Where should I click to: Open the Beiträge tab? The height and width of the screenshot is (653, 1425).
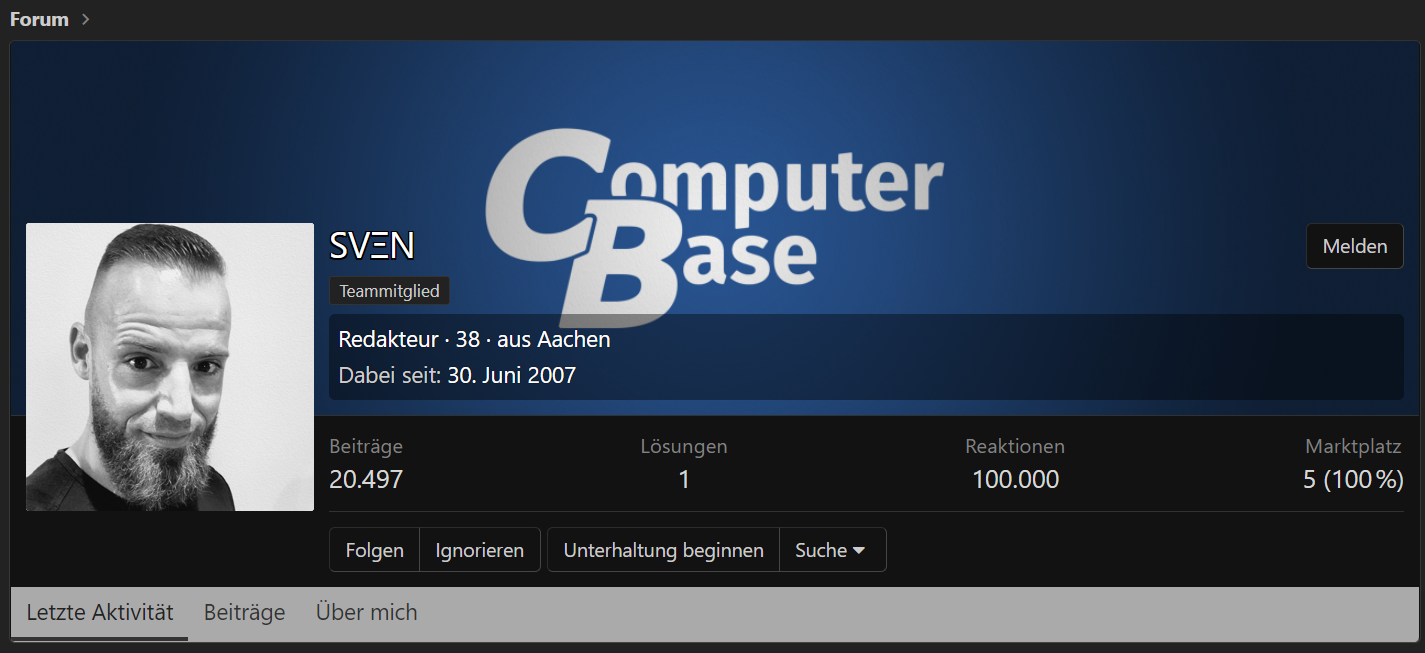pos(244,612)
